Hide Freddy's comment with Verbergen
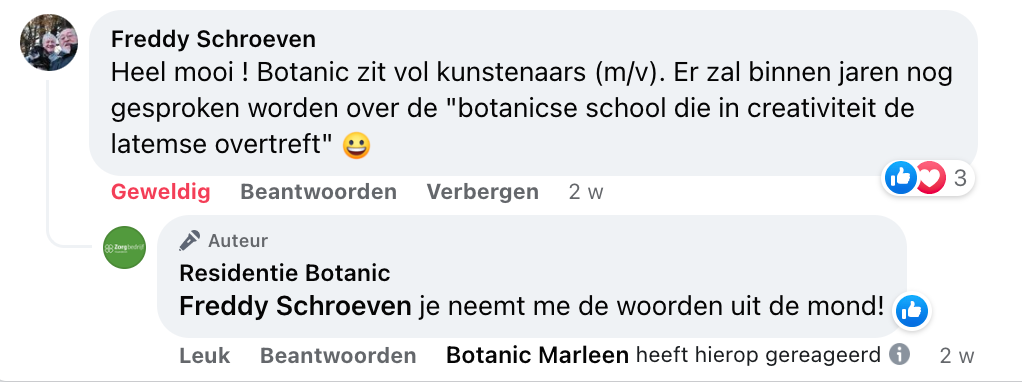This screenshot has height=382, width=1022. pyautogui.click(x=482, y=192)
